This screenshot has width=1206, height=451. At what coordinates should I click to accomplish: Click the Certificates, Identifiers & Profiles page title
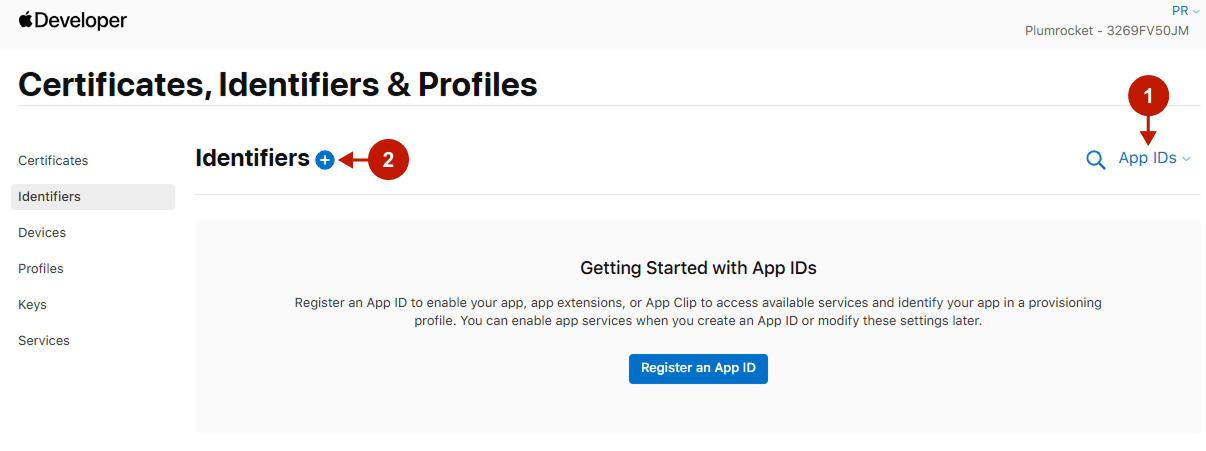[x=278, y=85]
